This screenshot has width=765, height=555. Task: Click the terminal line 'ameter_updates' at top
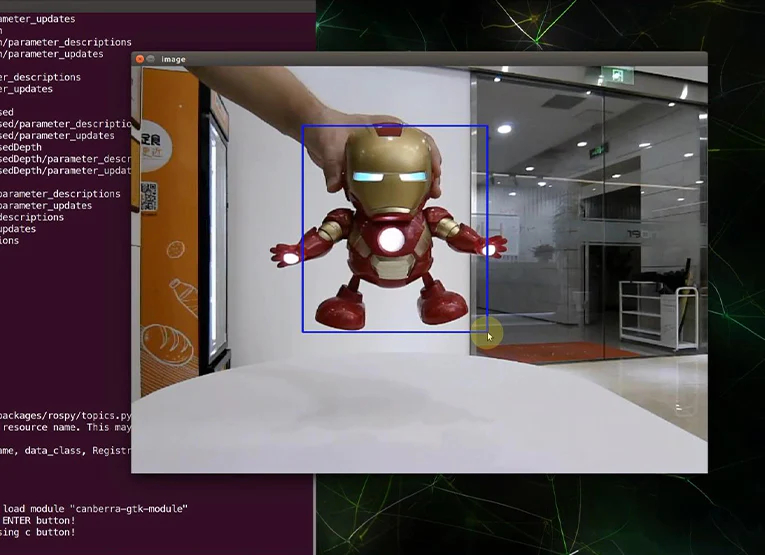38,19
